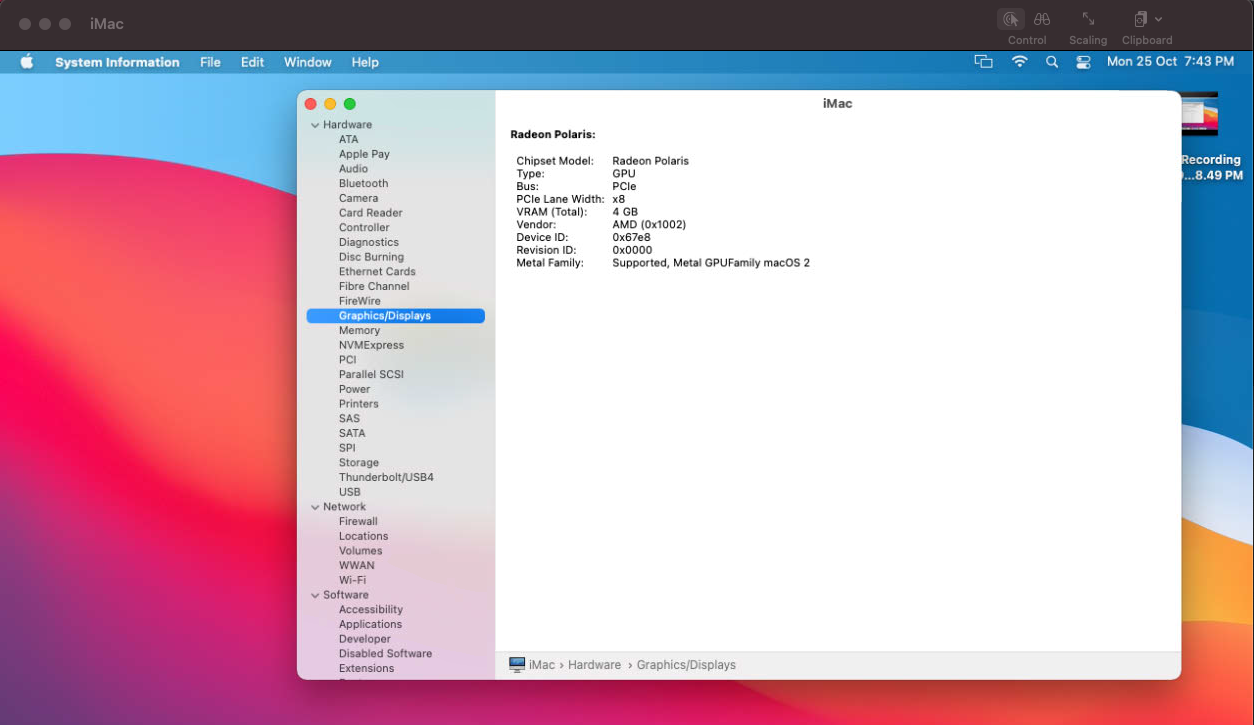Click the Scaling icon
1254x725 pixels.
(x=1088, y=19)
